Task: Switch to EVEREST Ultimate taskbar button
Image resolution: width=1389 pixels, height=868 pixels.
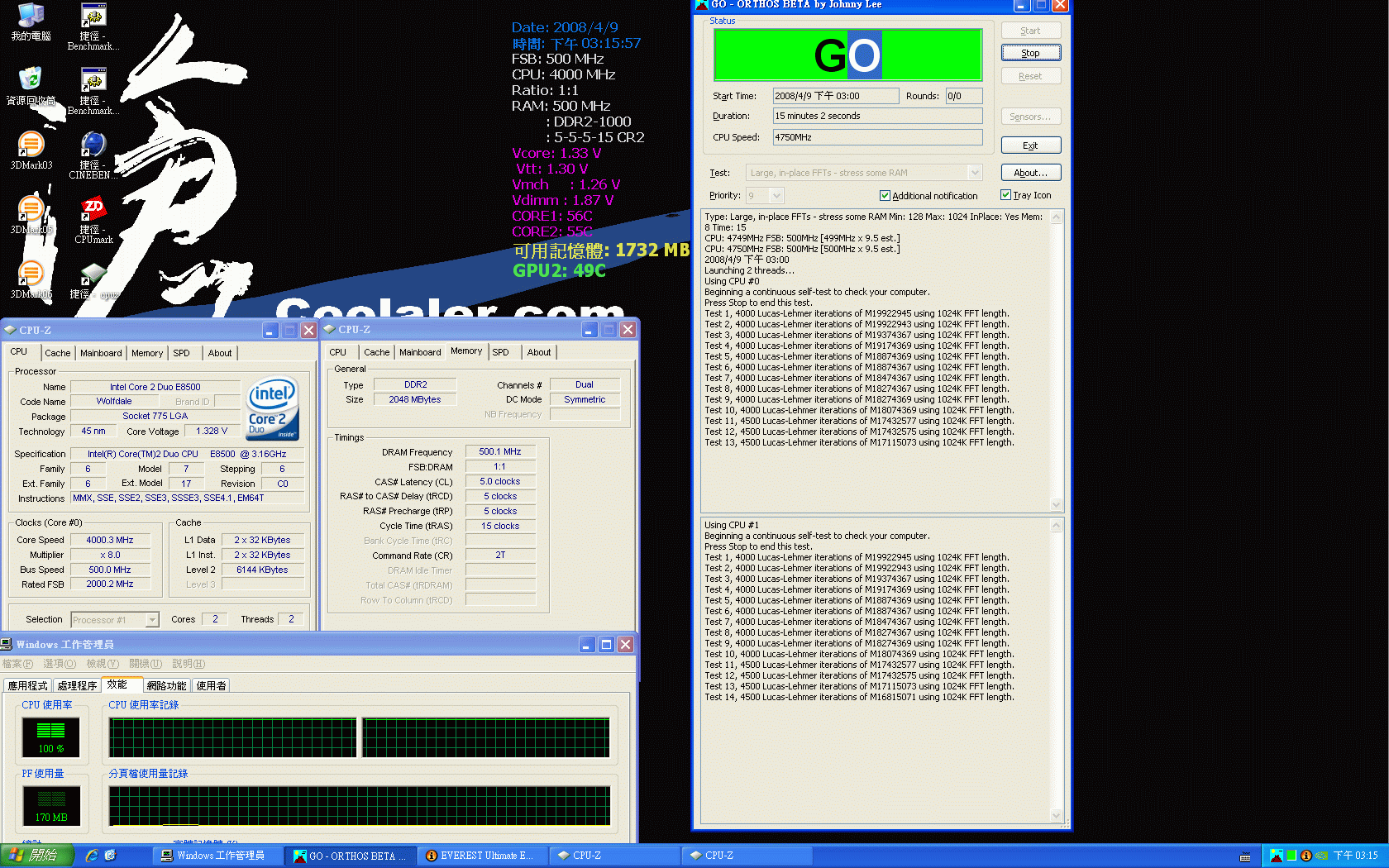Action: tap(483, 856)
